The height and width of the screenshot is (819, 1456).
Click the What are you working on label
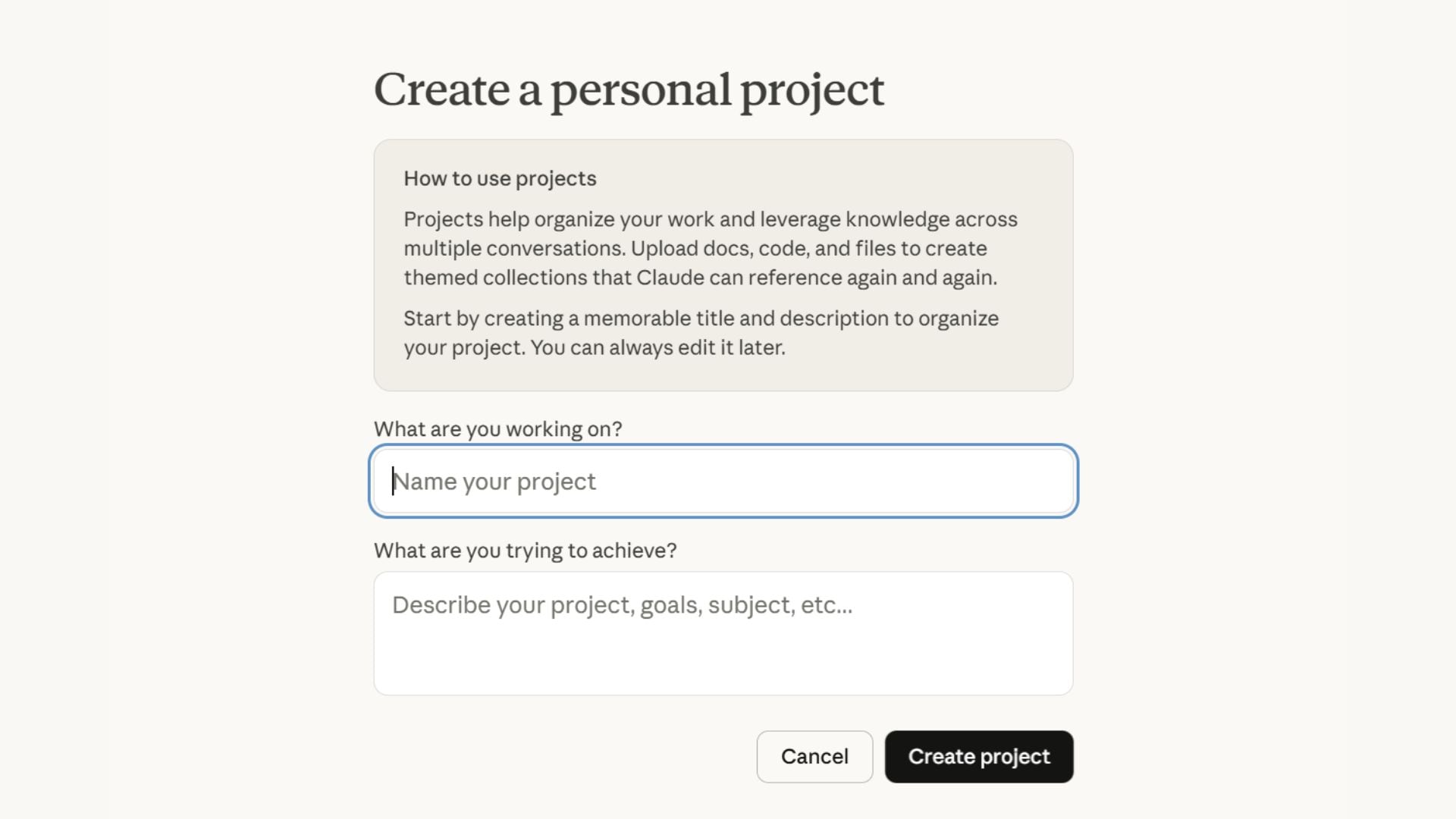(498, 428)
